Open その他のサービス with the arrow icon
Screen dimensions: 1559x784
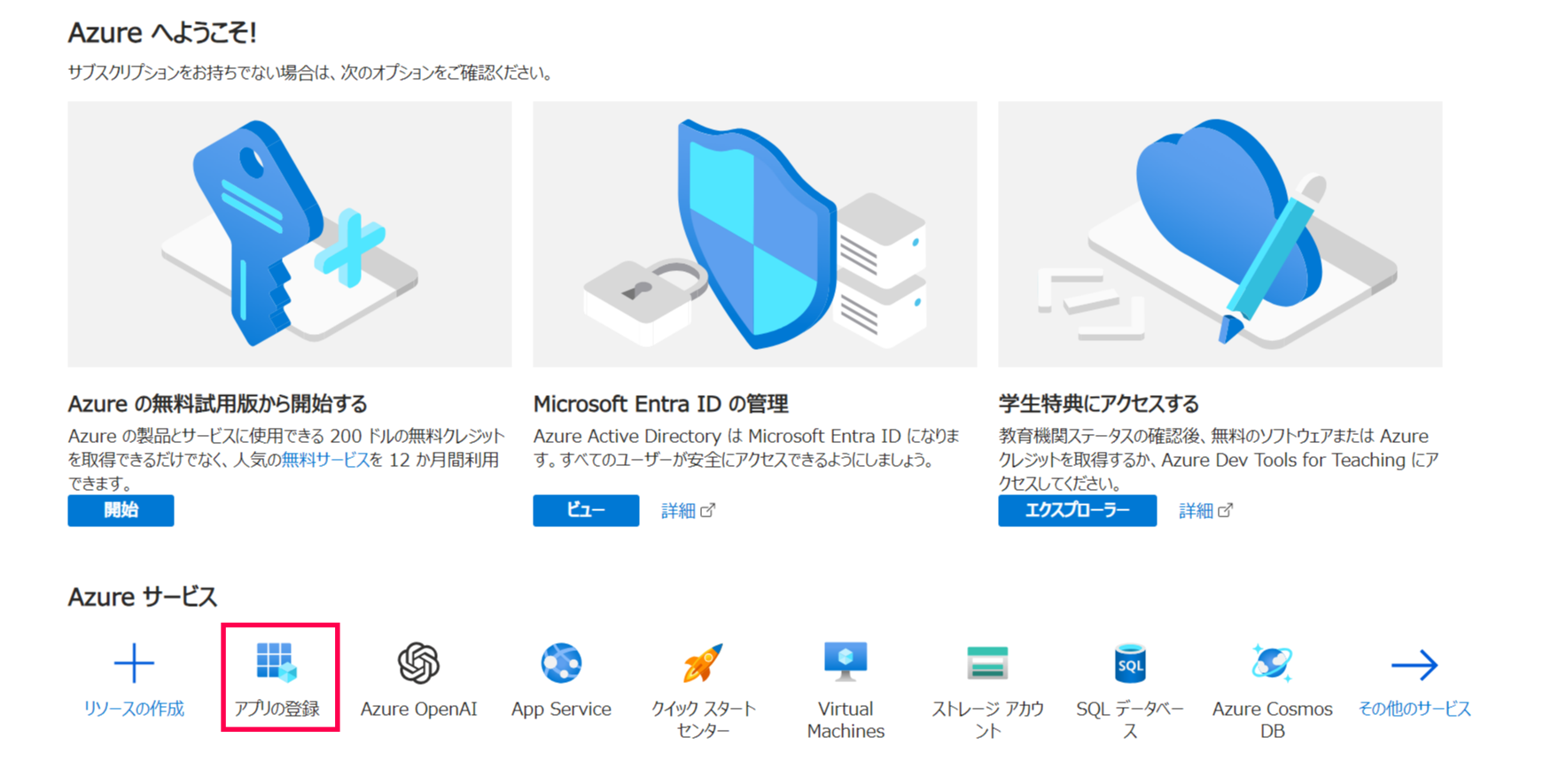click(1413, 663)
